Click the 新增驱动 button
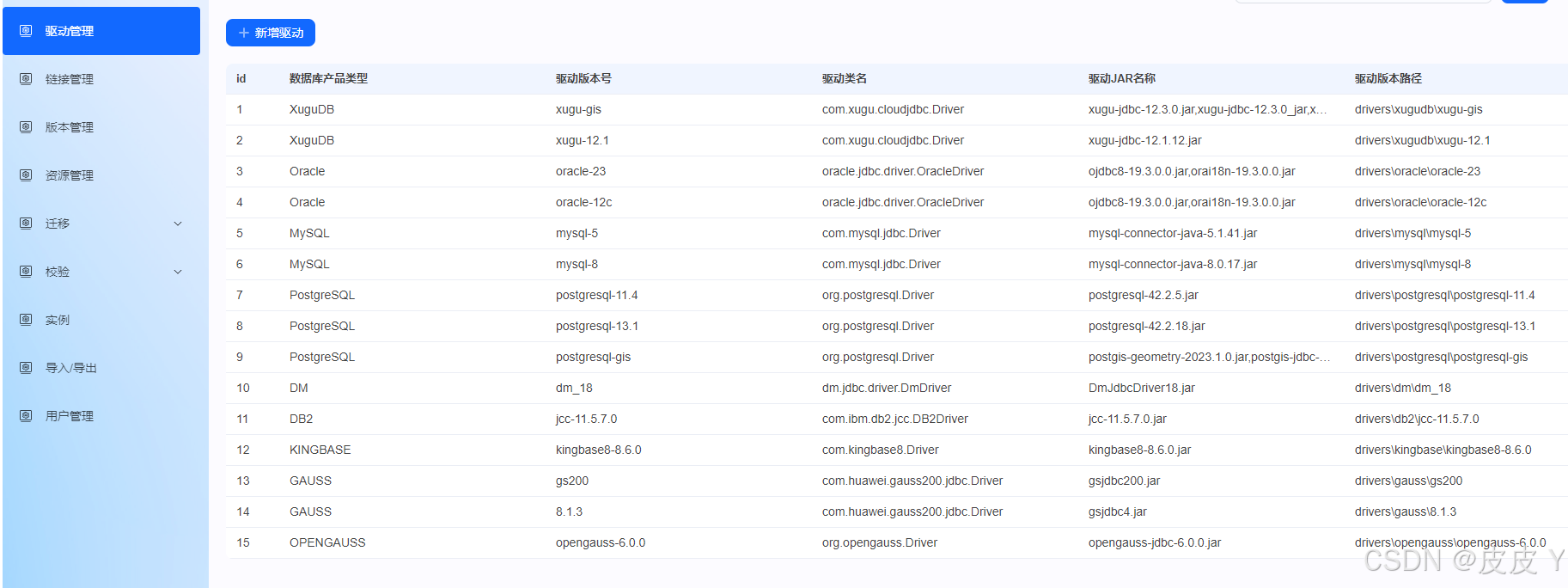Viewport: 1568px width, 588px height. pyautogui.click(x=271, y=33)
